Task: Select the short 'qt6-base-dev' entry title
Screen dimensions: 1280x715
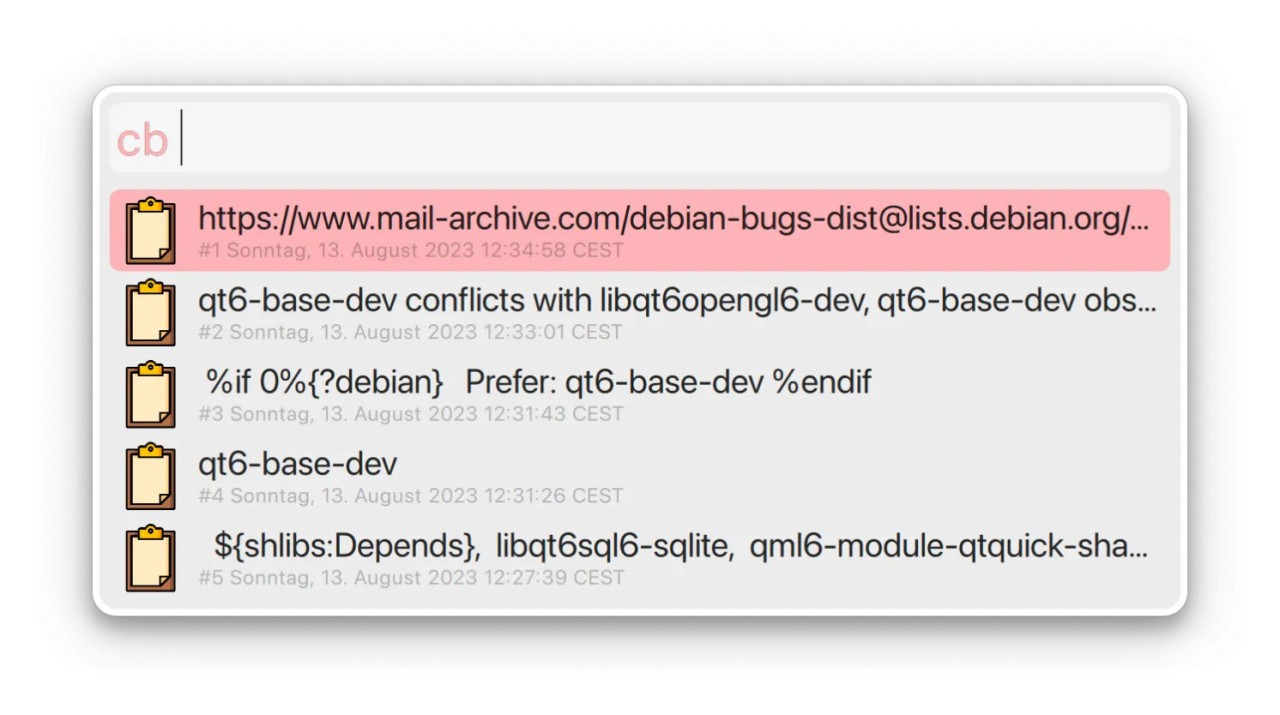Action: tap(297, 464)
